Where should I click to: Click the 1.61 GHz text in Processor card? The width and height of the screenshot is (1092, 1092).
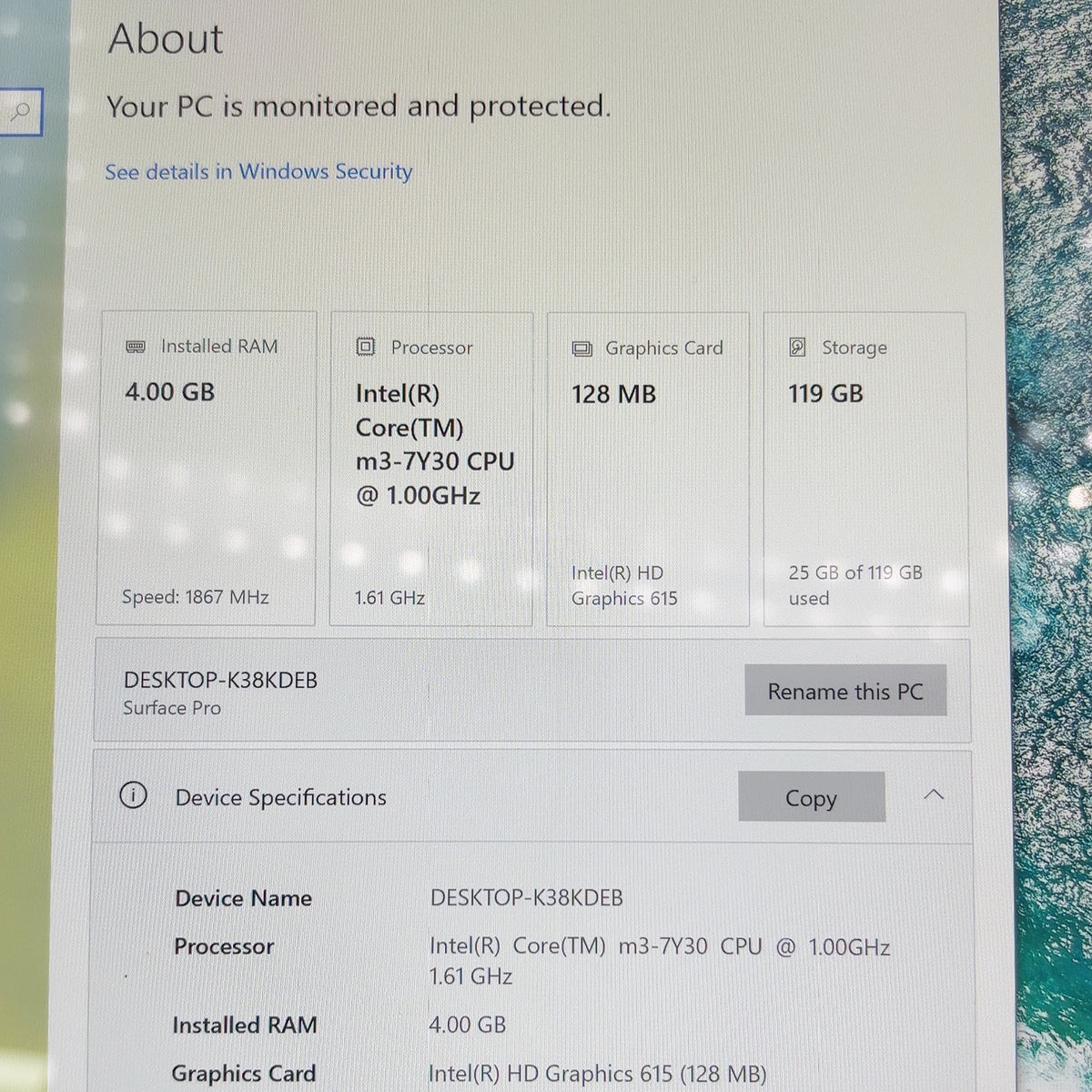tap(389, 598)
